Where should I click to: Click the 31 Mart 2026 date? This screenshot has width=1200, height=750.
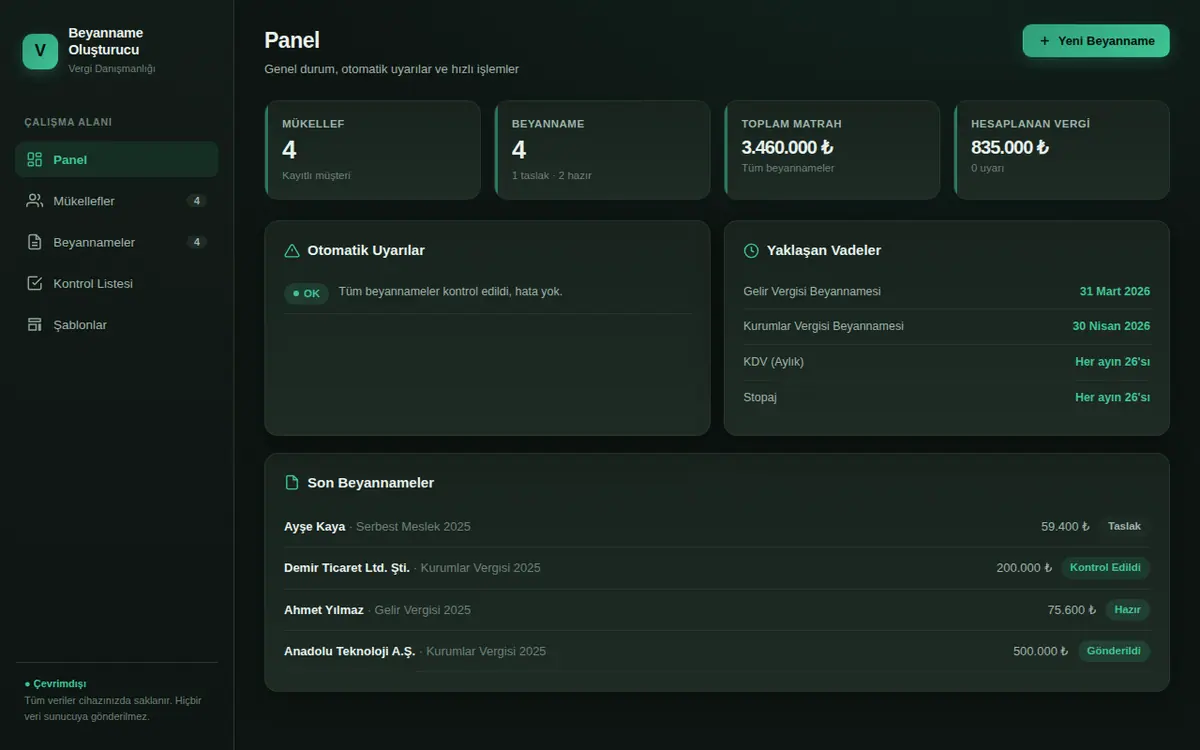pyautogui.click(x=1115, y=291)
